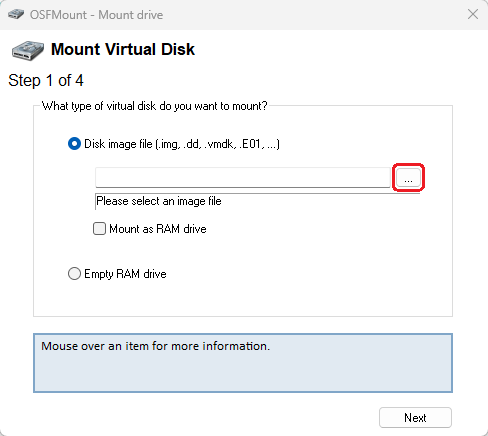The height and width of the screenshot is (436, 488).
Task: Click empty space inside the disk type group box
Action: click(x=300, y=273)
